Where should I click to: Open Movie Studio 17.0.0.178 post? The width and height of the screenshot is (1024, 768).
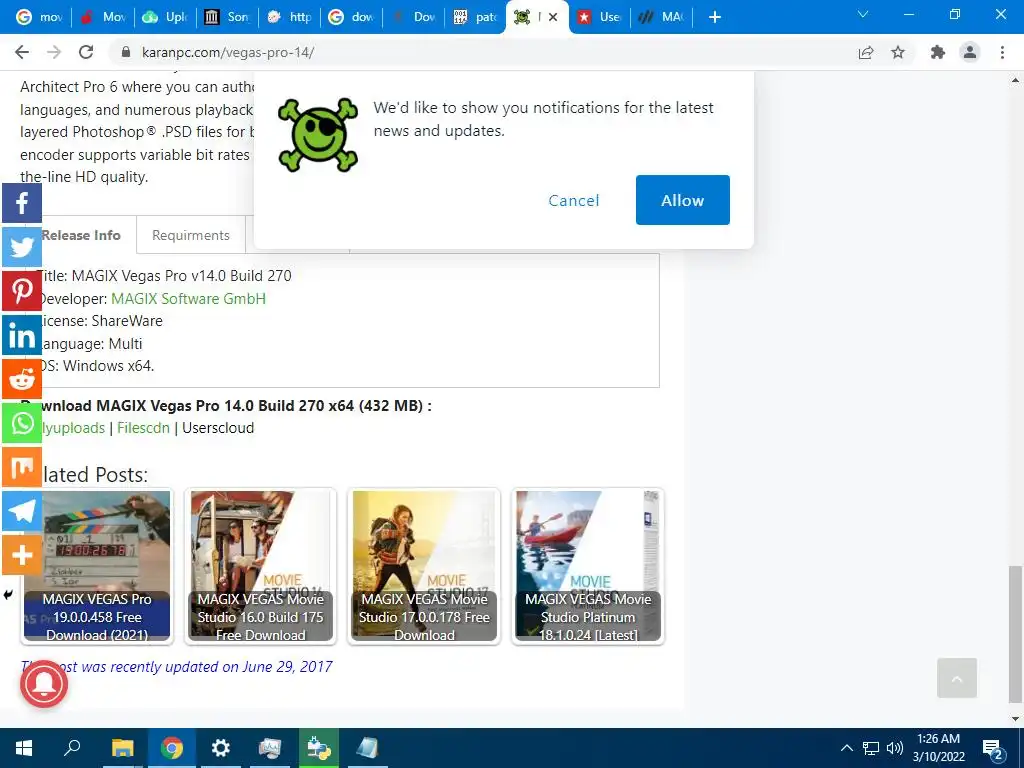point(424,566)
